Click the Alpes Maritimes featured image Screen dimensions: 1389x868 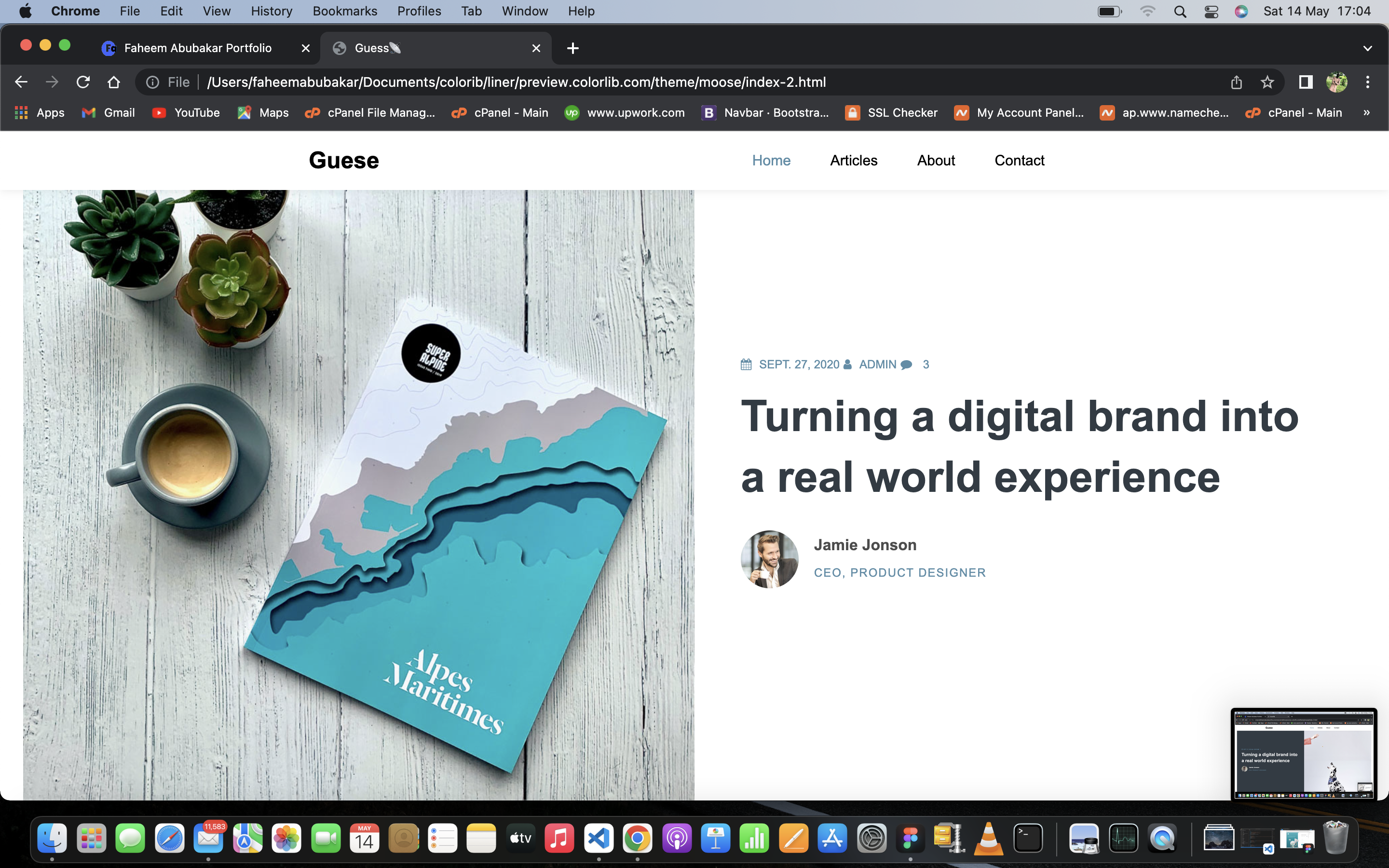pyautogui.click(x=359, y=495)
